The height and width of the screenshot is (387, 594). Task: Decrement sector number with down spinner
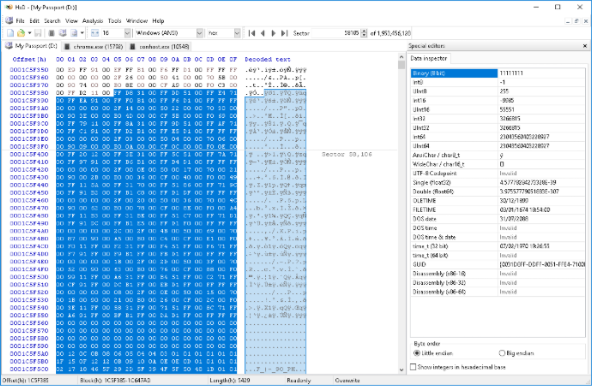coord(364,36)
